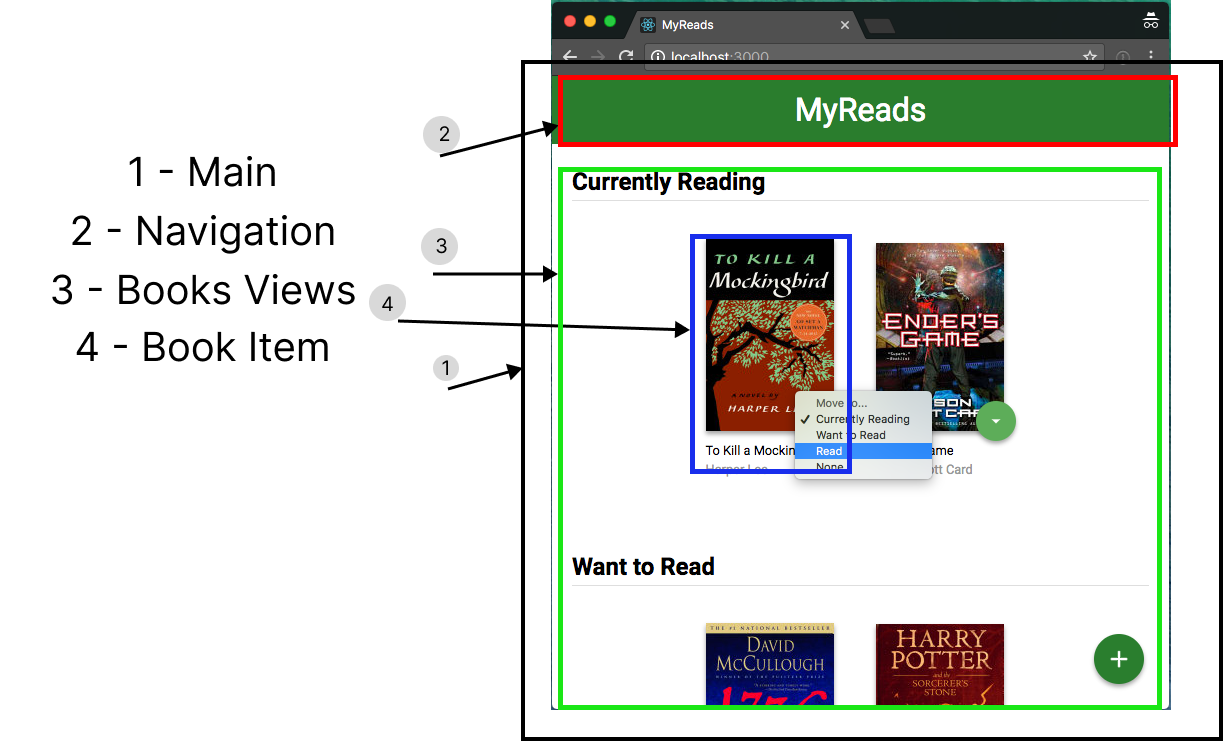Click the yellow minimize window button
The width and height of the screenshot is (1223, 741).
tap(590, 21)
